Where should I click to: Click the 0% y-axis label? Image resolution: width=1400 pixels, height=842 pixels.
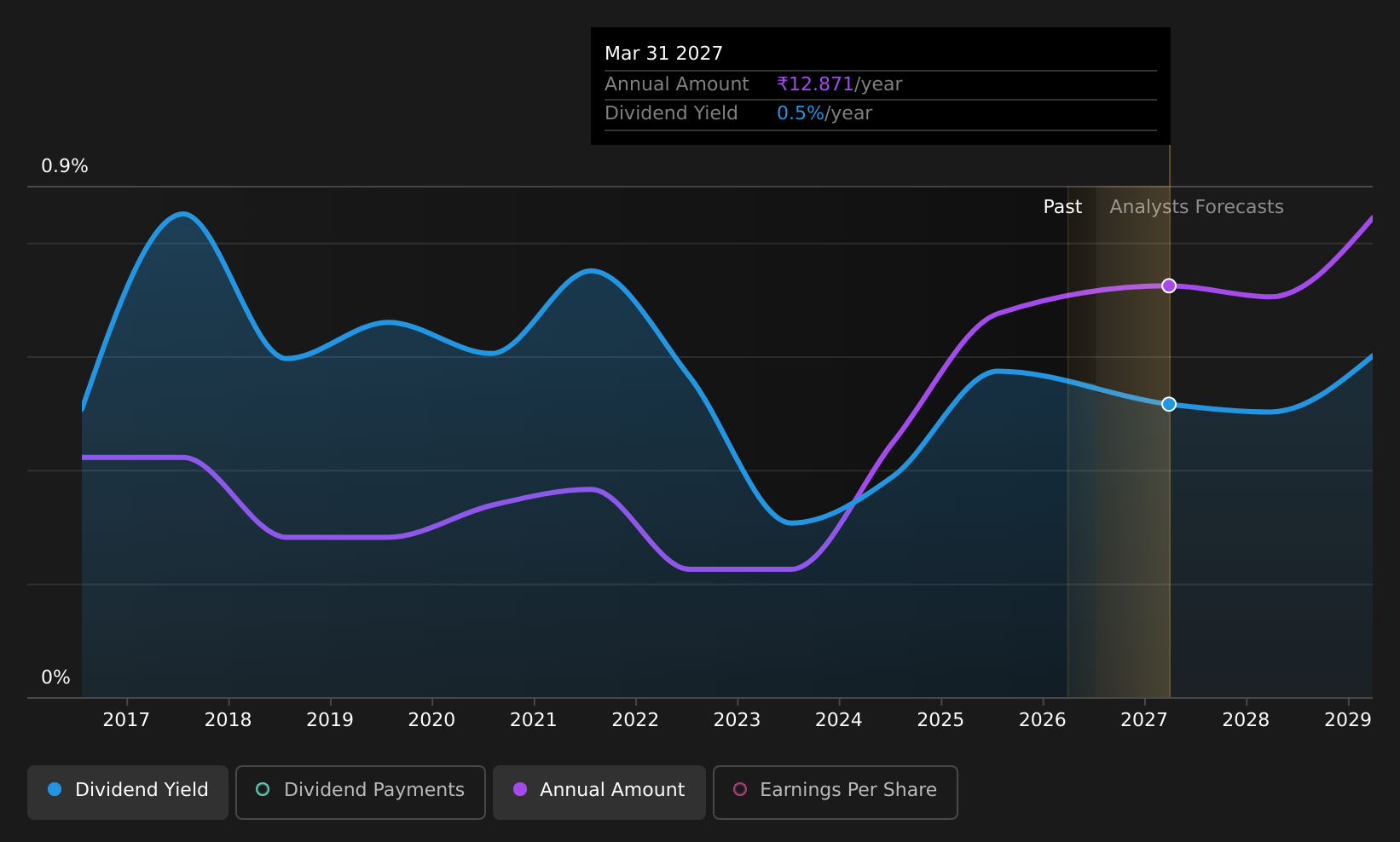pyautogui.click(x=55, y=678)
